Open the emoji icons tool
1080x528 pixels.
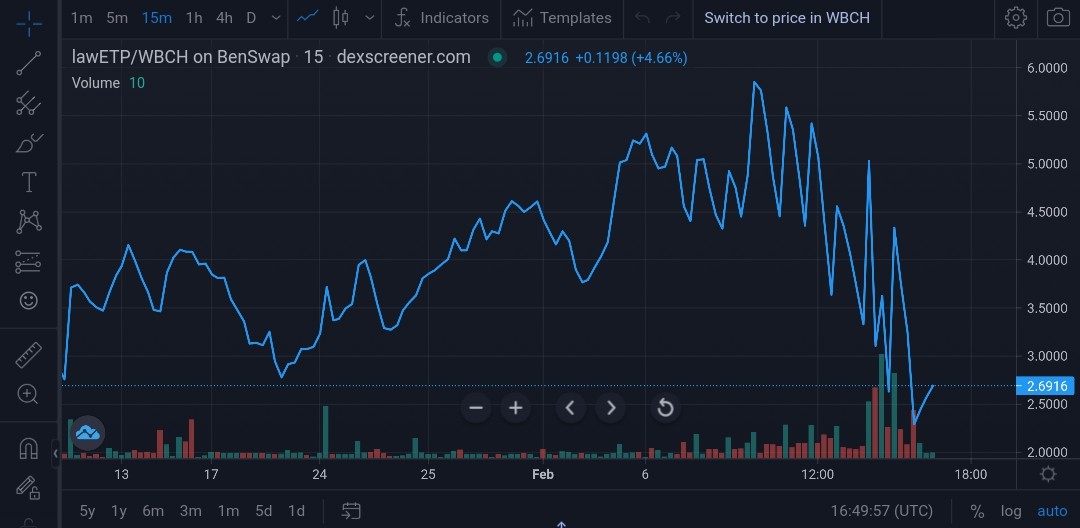[x=28, y=301]
